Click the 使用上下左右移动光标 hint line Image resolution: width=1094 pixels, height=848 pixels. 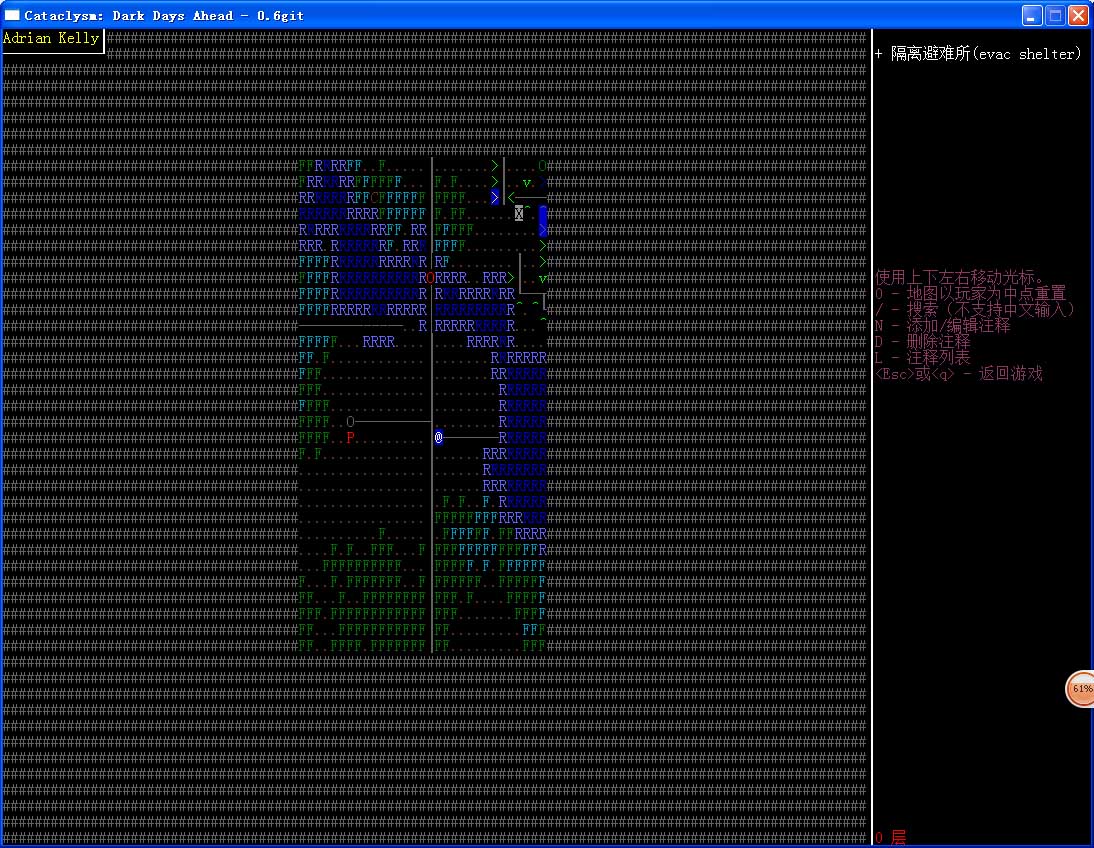959,277
